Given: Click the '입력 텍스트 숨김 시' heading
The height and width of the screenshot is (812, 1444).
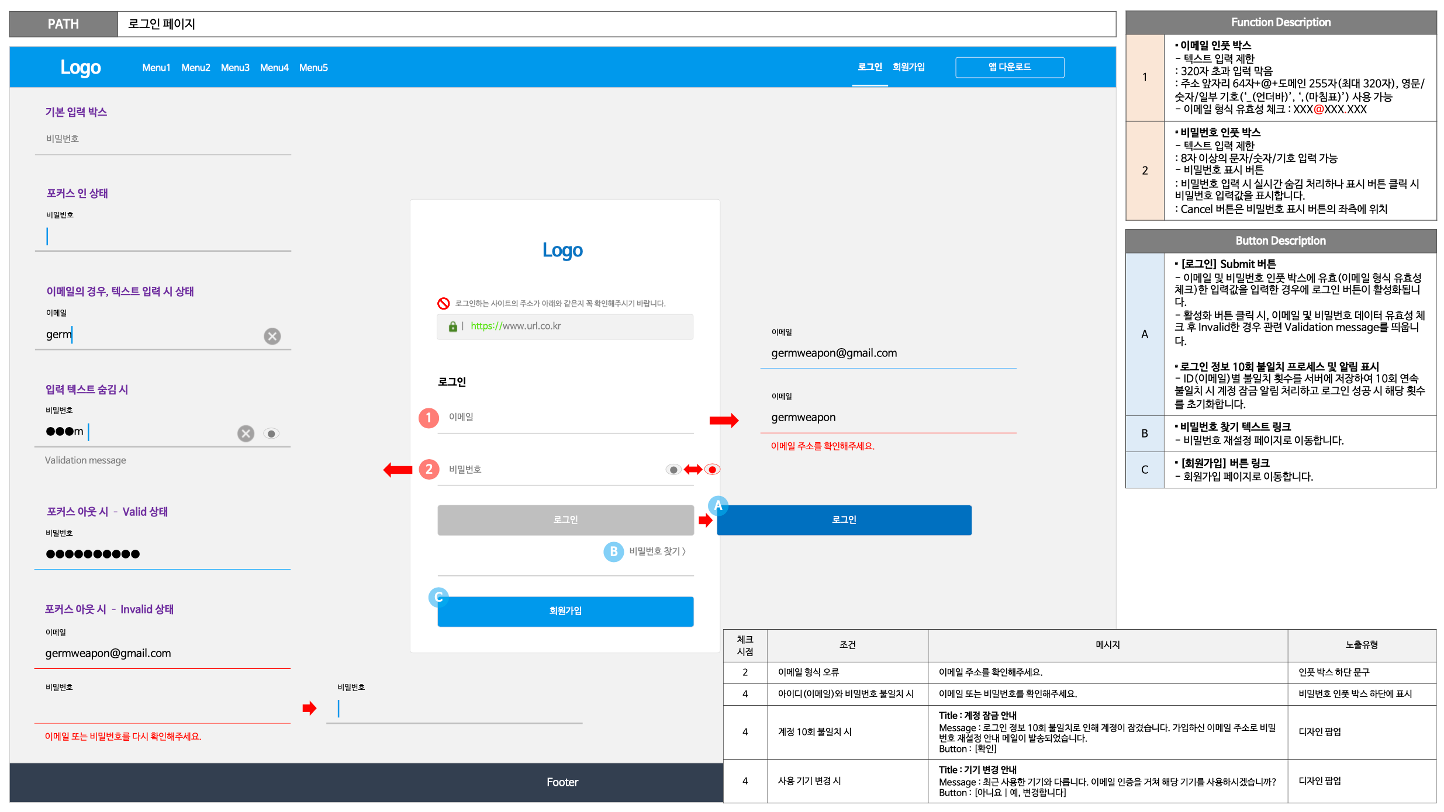Looking at the screenshot, I should click(87, 389).
